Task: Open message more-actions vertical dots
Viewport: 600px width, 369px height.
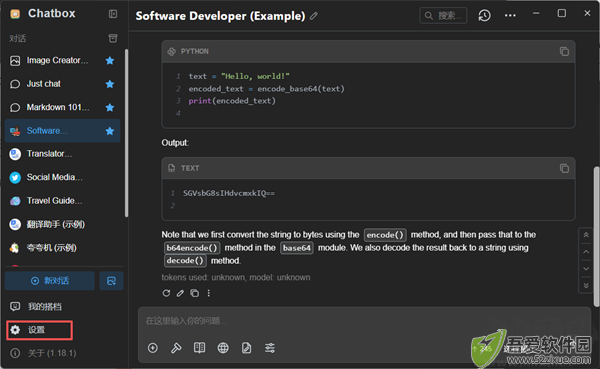Action: click(209, 293)
